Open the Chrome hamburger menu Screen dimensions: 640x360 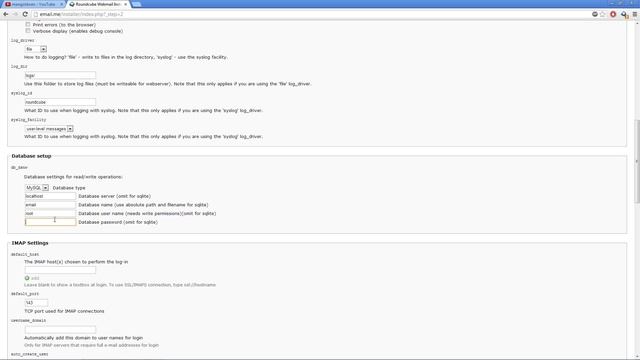pos(635,14)
